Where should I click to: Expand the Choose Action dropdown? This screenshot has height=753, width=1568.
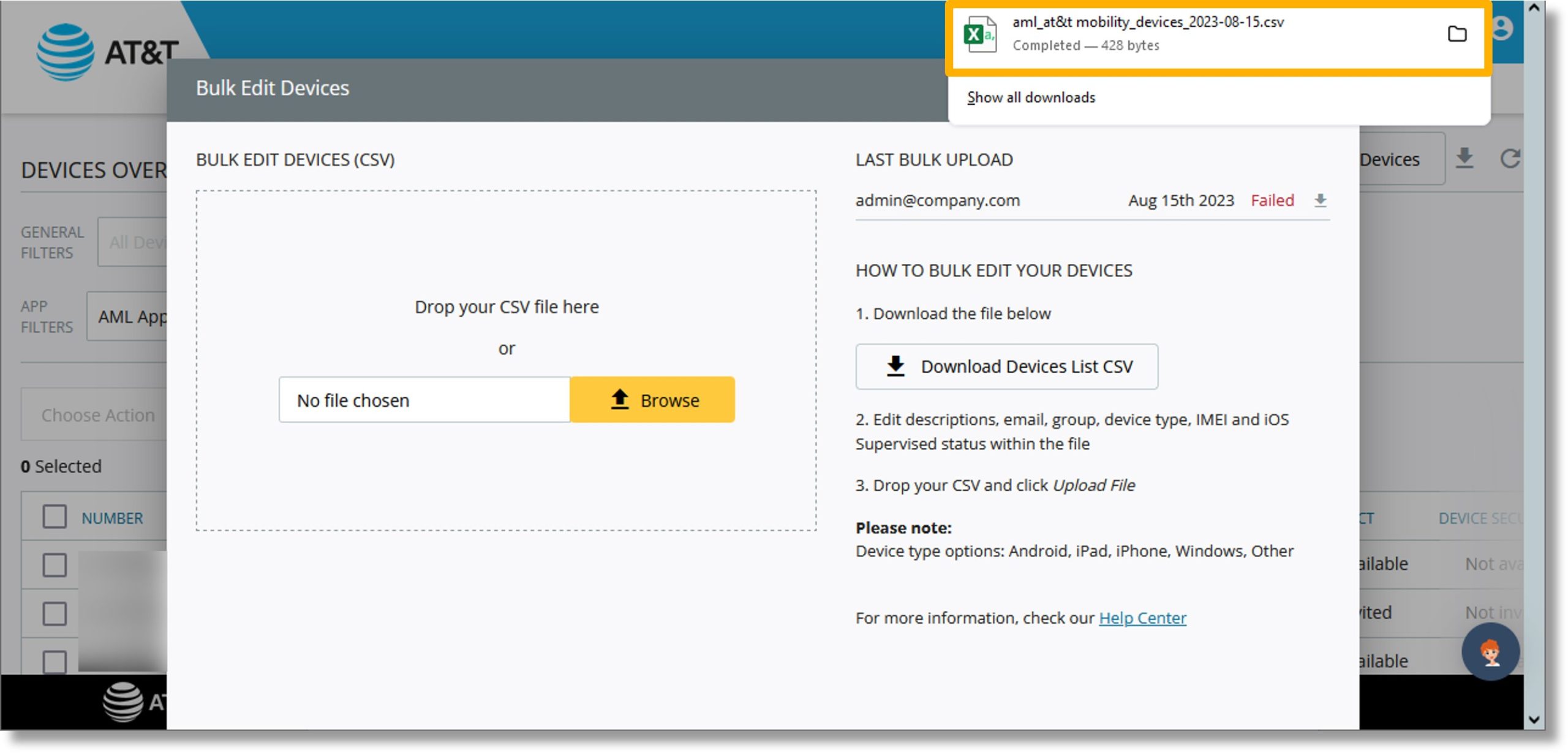point(97,413)
